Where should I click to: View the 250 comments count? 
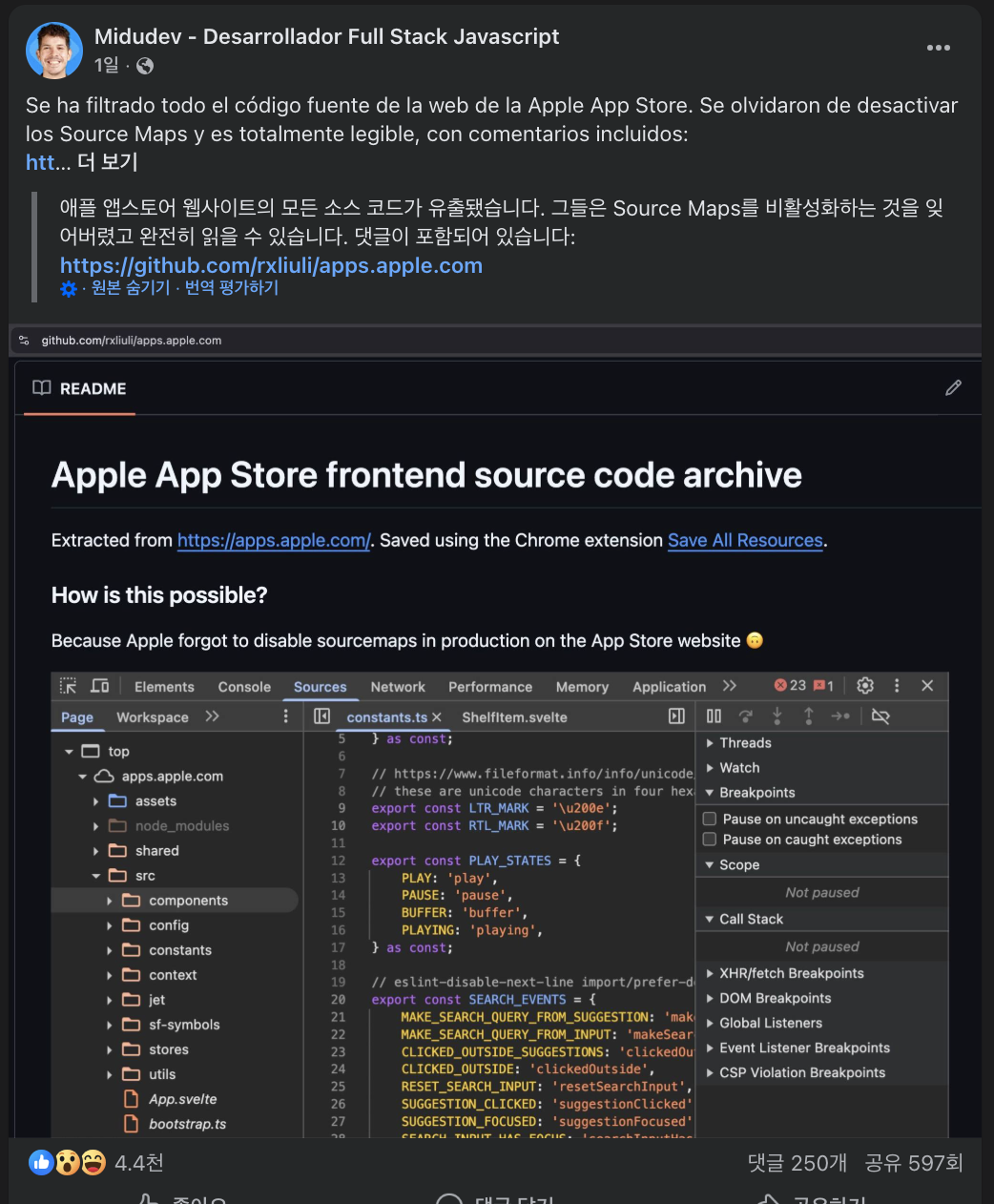click(797, 1163)
